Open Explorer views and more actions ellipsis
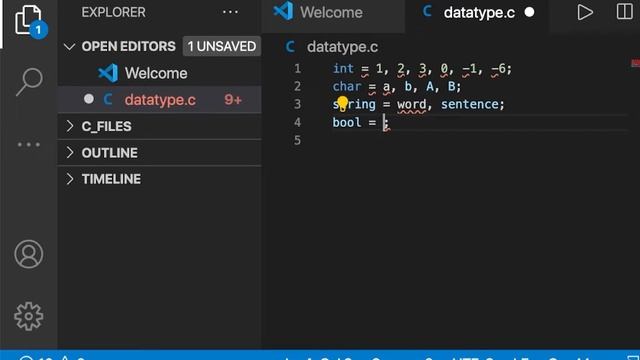 pyautogui.click(x=230, y=12)
